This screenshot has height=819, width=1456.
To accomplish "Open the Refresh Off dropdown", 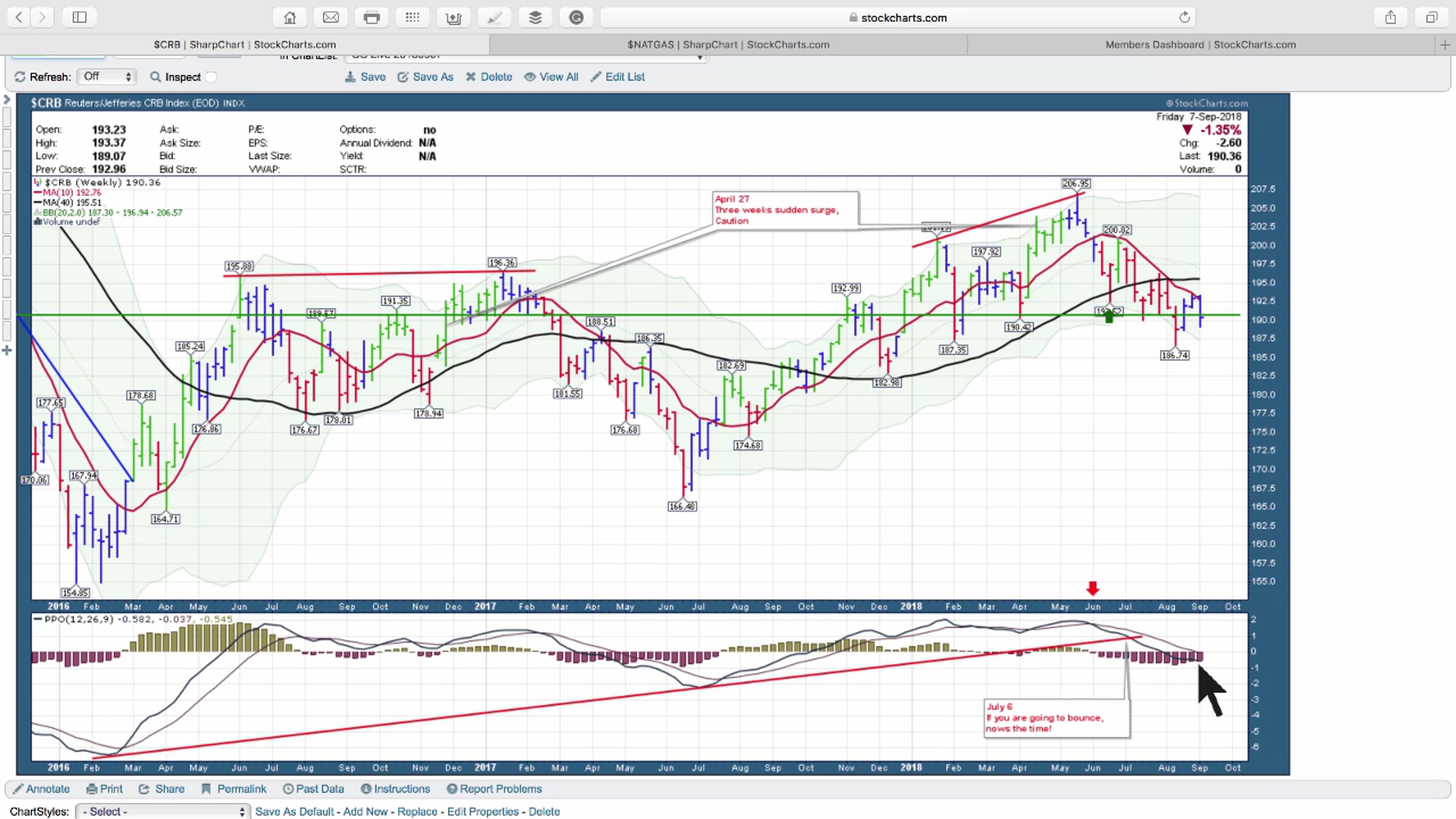I will [107, 76].
